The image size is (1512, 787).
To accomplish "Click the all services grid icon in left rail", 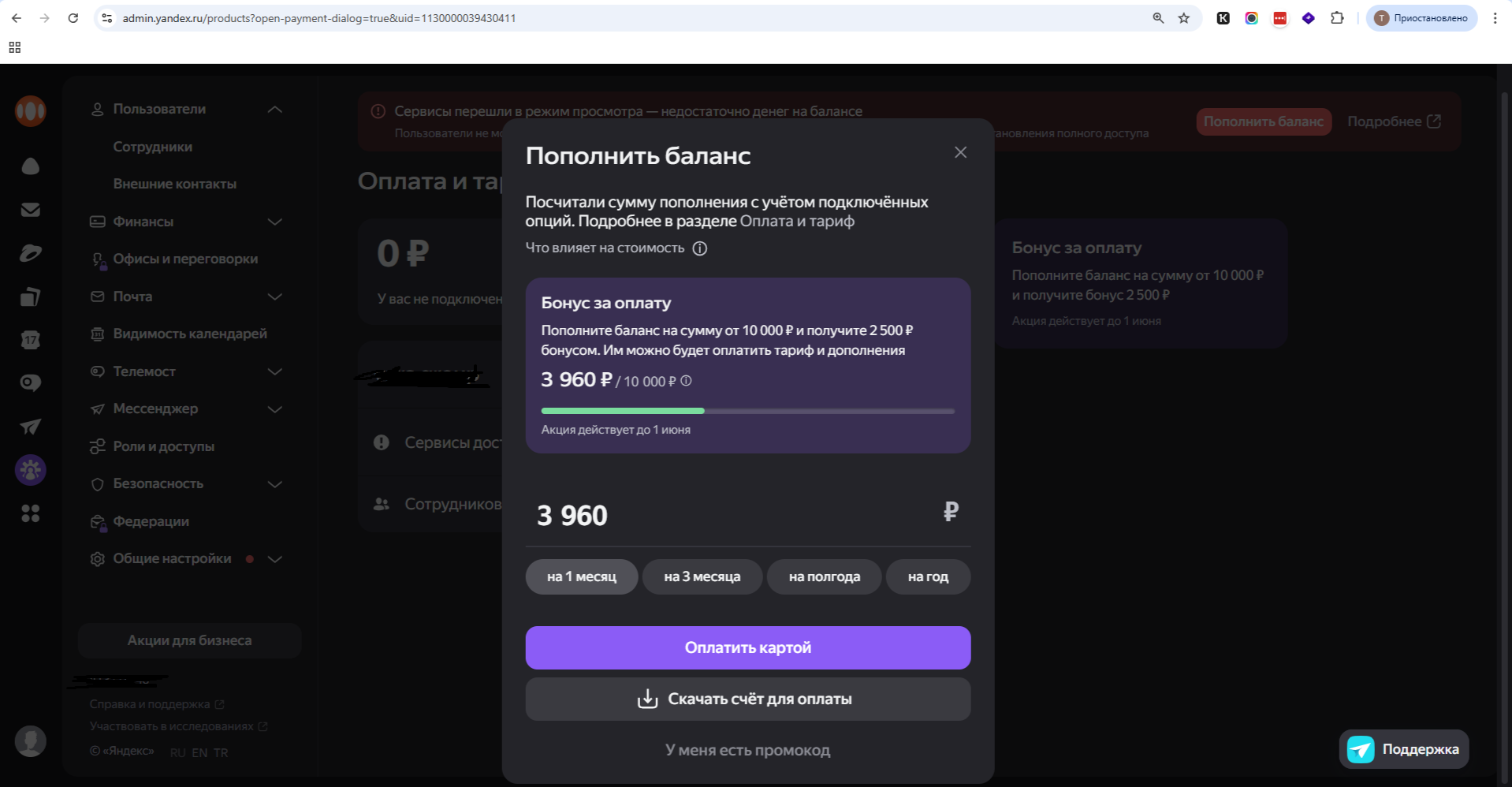I will (30, 513).
